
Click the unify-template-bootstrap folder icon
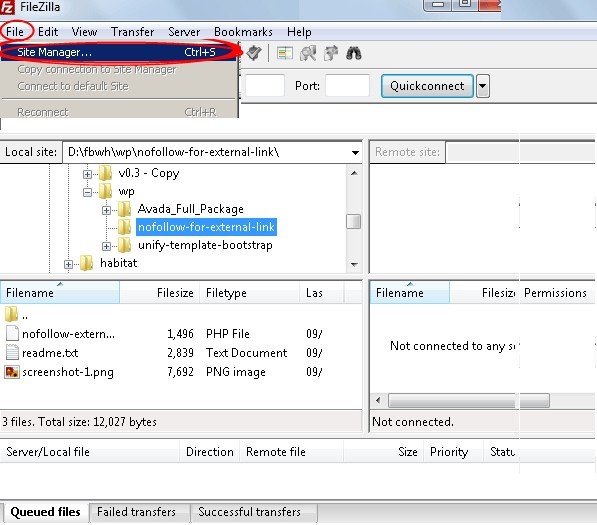125,245
